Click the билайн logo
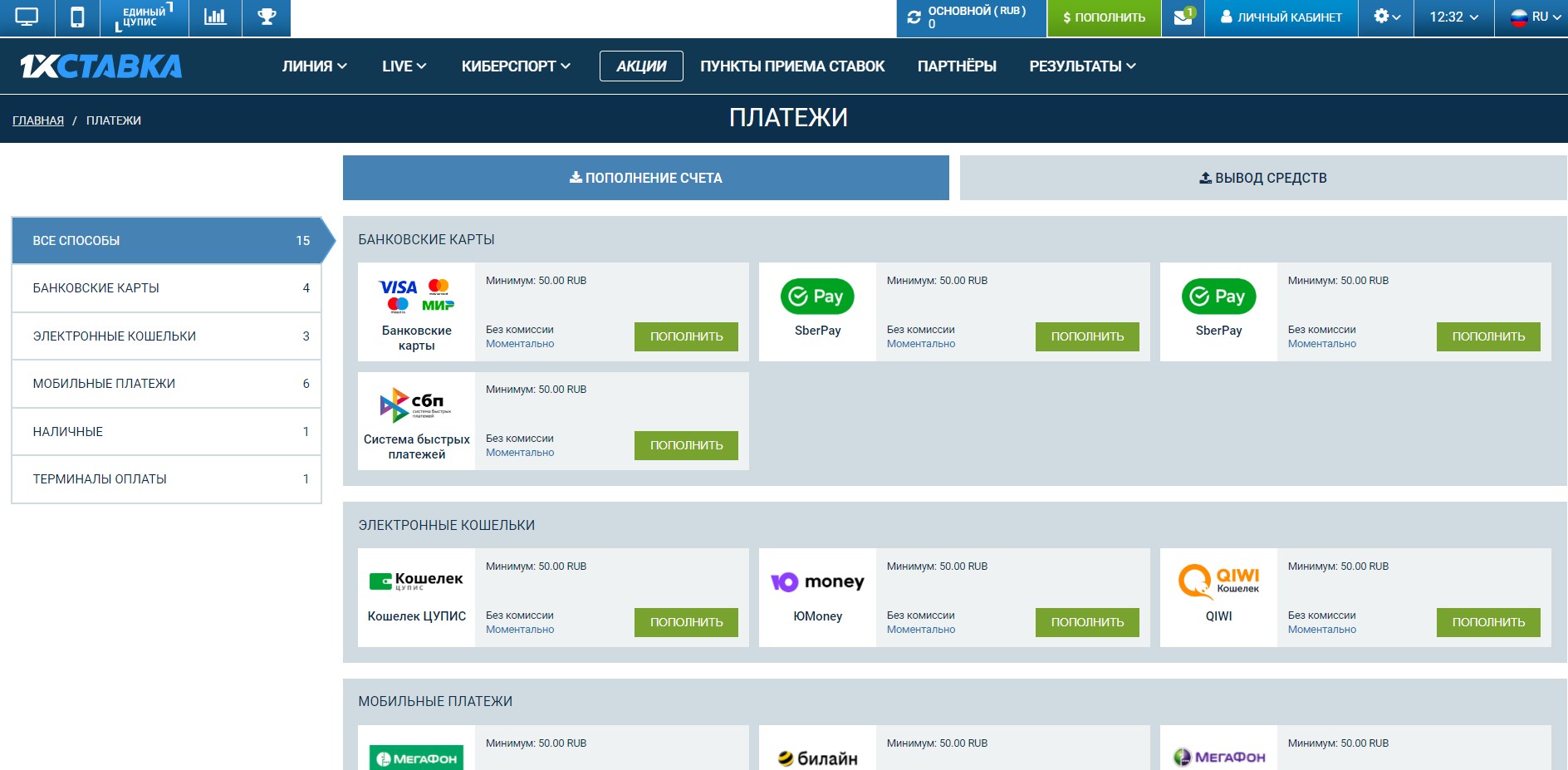 tap(817, 758)
